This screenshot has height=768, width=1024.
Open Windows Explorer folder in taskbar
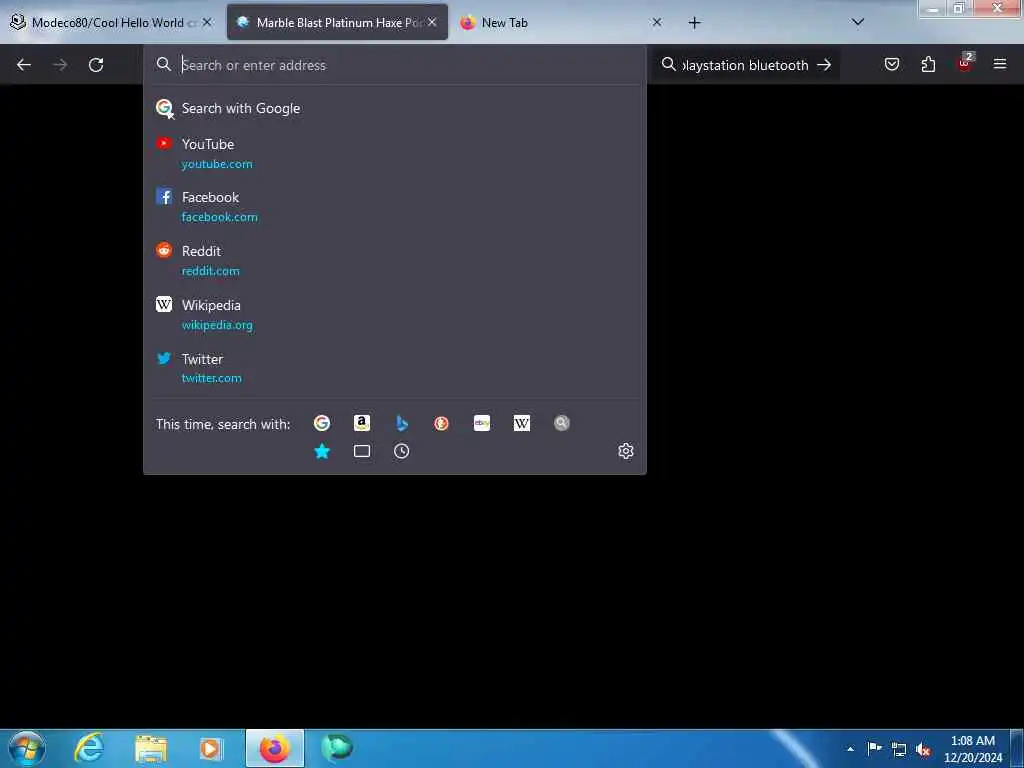(151, 748)
